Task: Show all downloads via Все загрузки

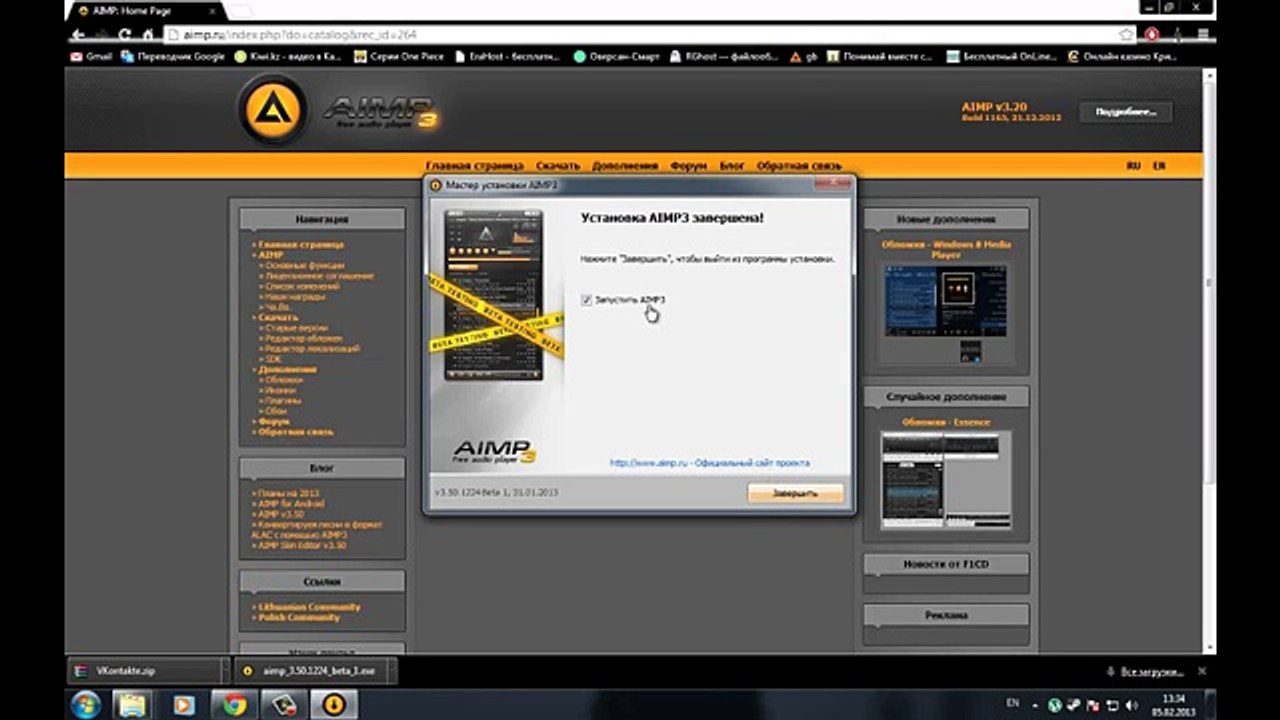Action: tap(1146, 672)
